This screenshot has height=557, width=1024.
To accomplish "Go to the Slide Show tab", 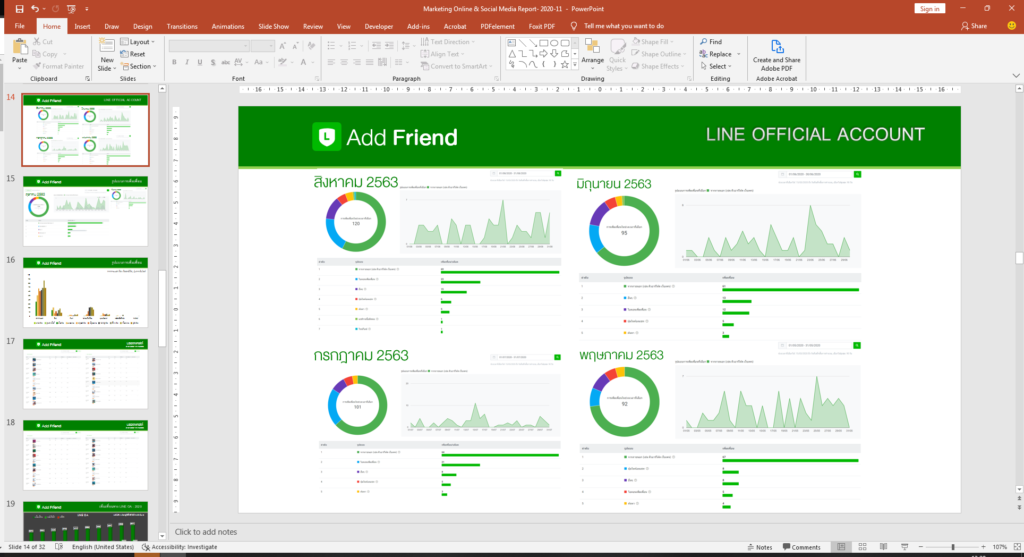I will [x=273, y=26].
